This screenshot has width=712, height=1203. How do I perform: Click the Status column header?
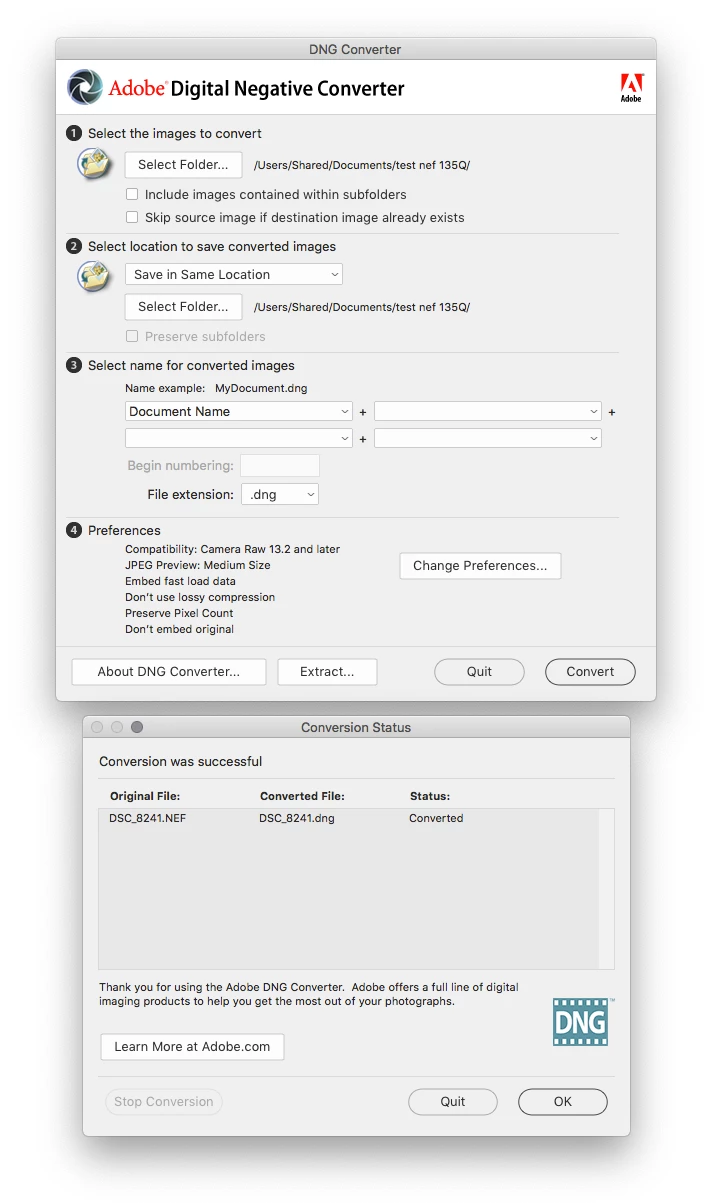(430, 797)
